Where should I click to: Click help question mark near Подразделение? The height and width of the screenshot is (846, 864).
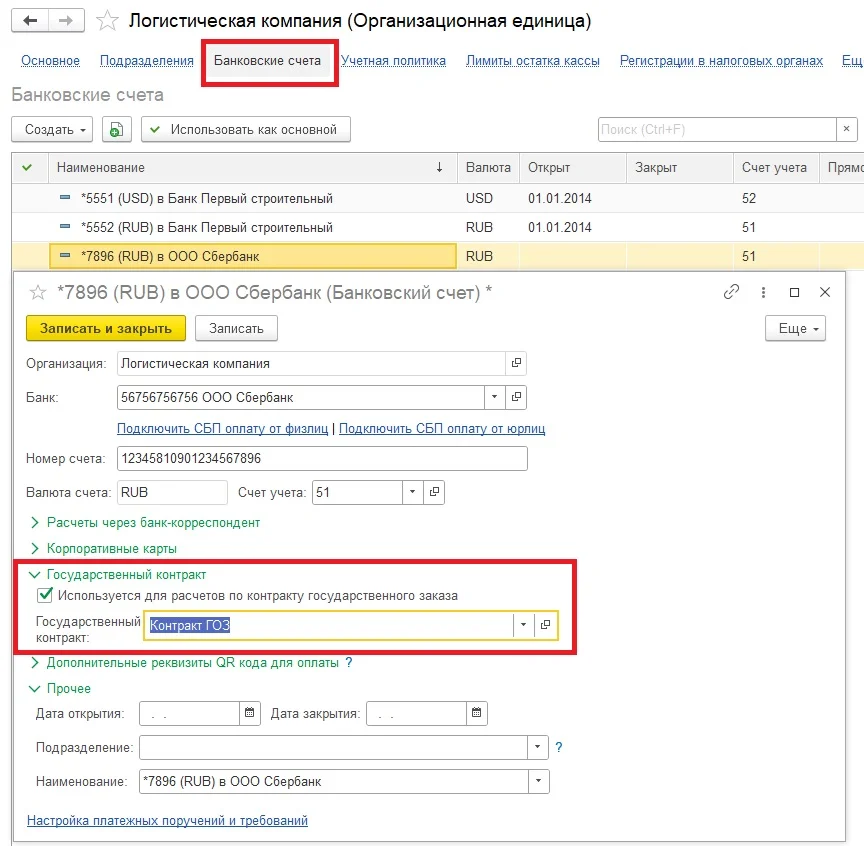[x=559, y=747]
